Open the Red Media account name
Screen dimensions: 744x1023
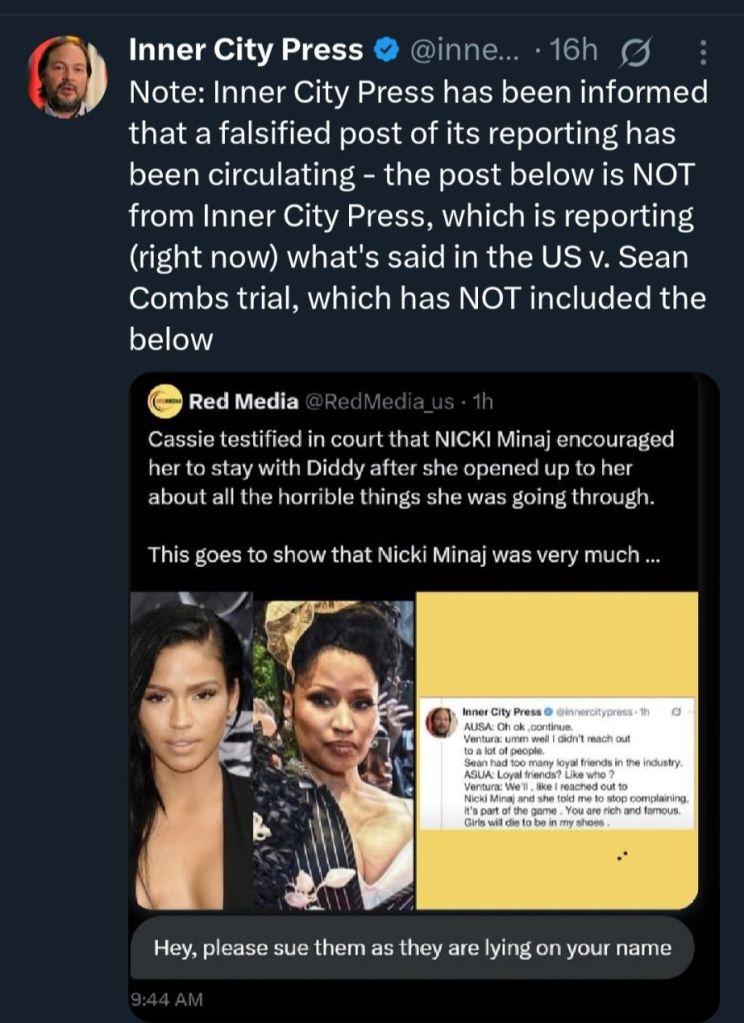243,402
